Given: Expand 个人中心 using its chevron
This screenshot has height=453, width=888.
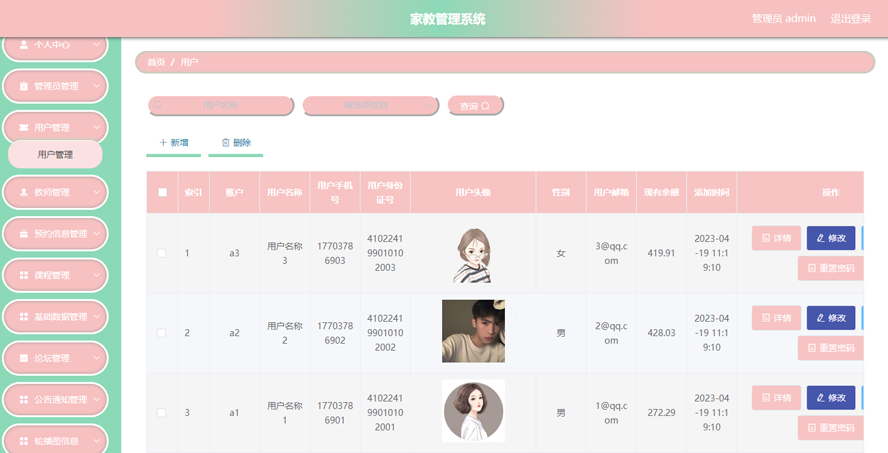Looking at the screenshot, I should 96,45.
